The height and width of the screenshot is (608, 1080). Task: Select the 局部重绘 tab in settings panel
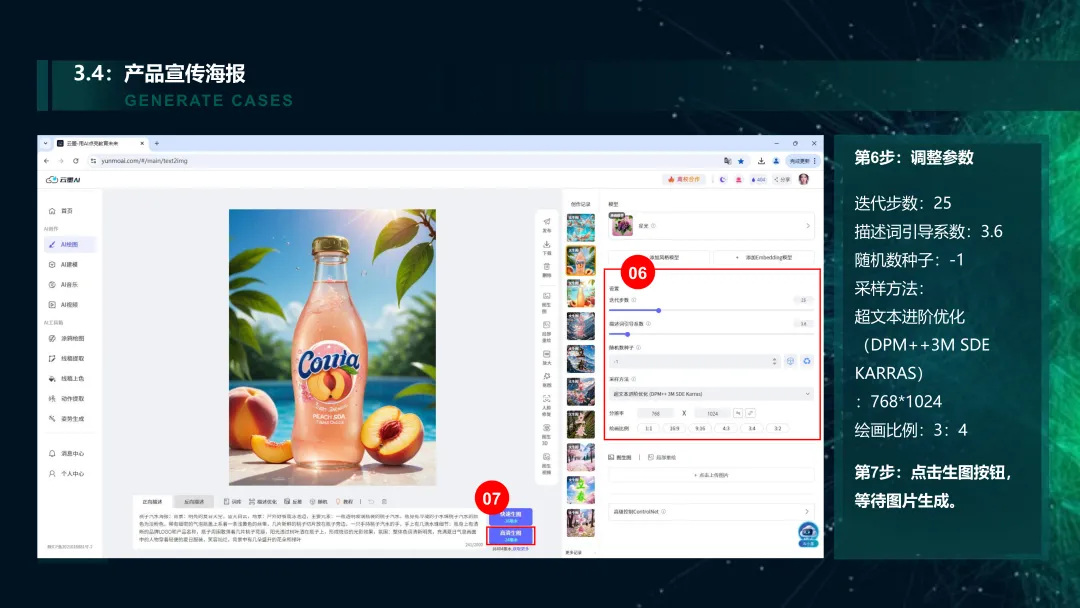tap(662, 457)
